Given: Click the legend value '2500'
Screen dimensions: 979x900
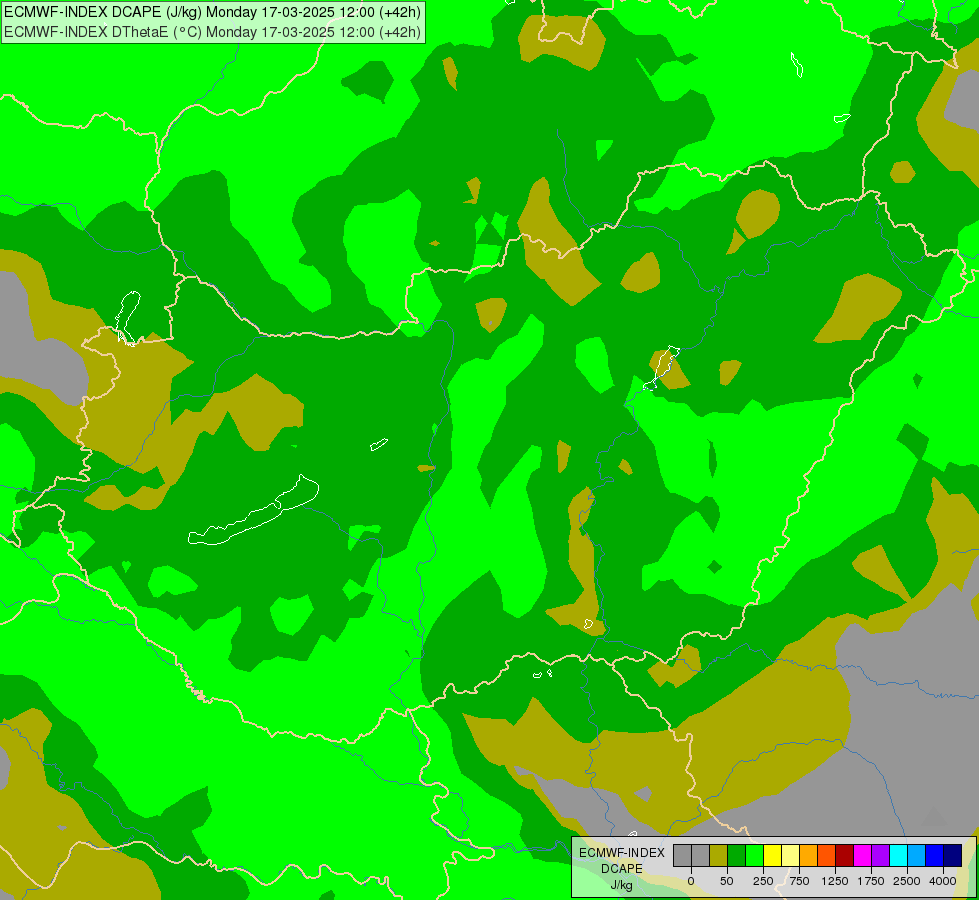Looking at the screenshot, I should point(907,881).
